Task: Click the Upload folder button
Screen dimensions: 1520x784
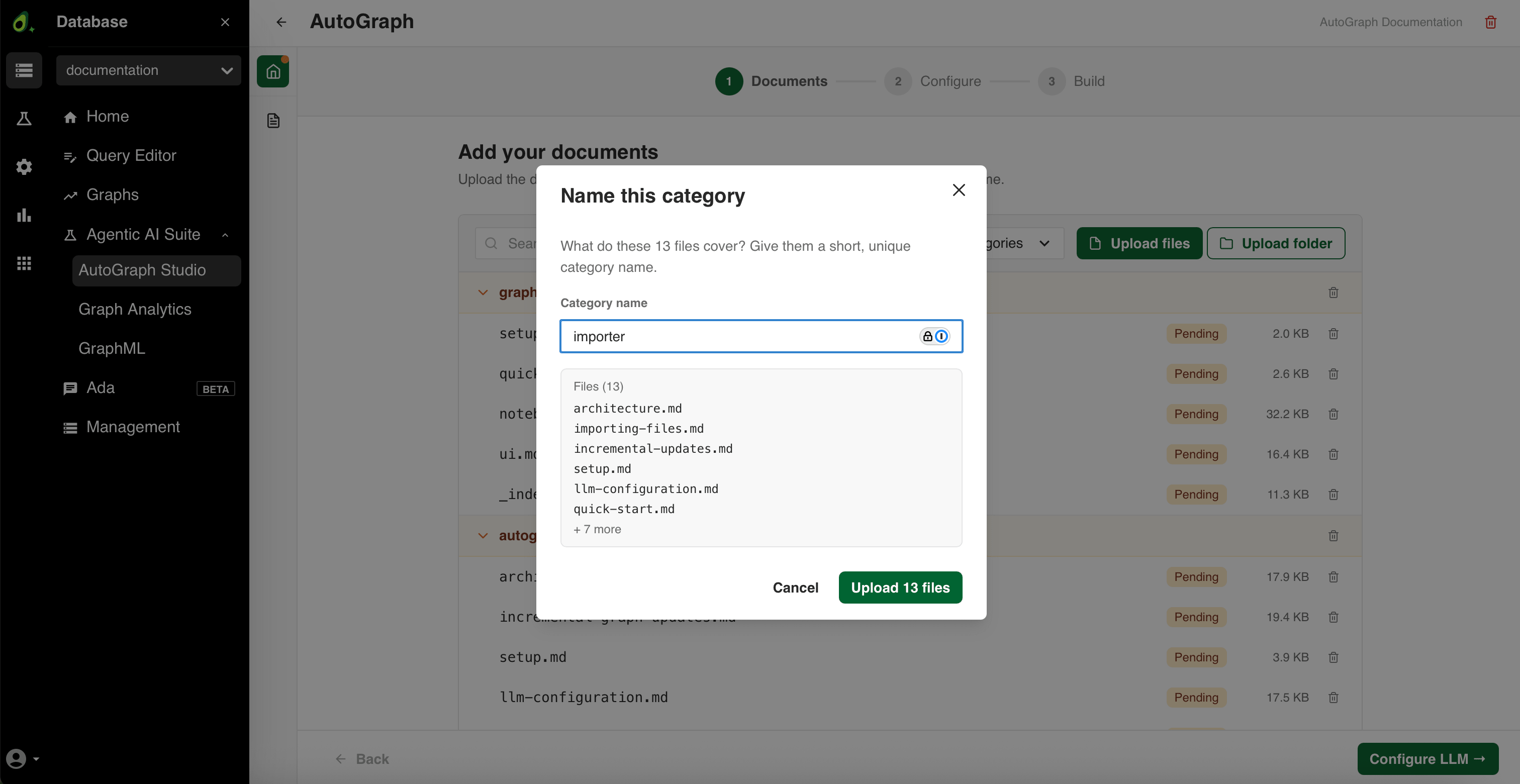Action: [x=1276, y=243]
